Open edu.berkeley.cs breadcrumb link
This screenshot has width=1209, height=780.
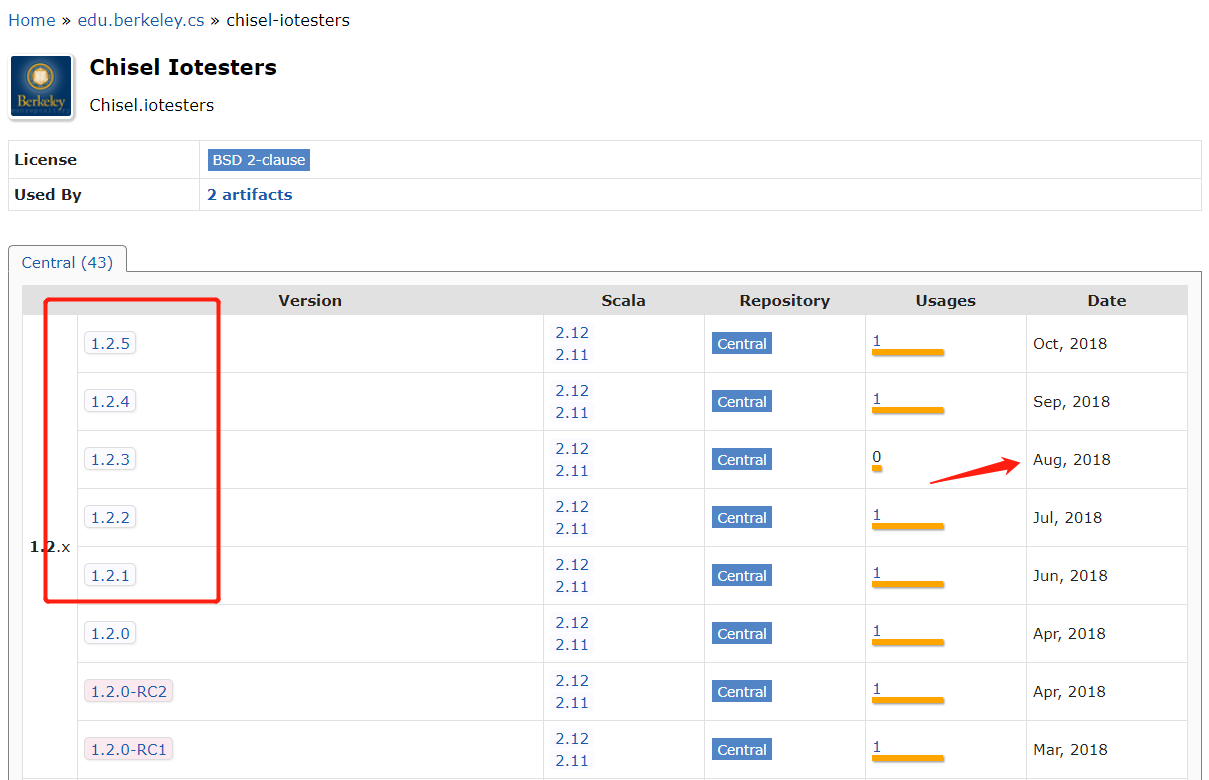[141, 20]
